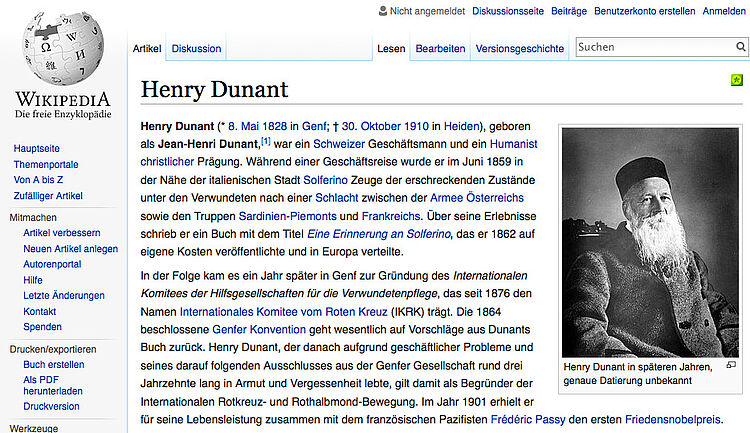This screenshot has height=433, width=750.
Task: Open Diskussionsseite in the top bar
Action: point(508,11)
